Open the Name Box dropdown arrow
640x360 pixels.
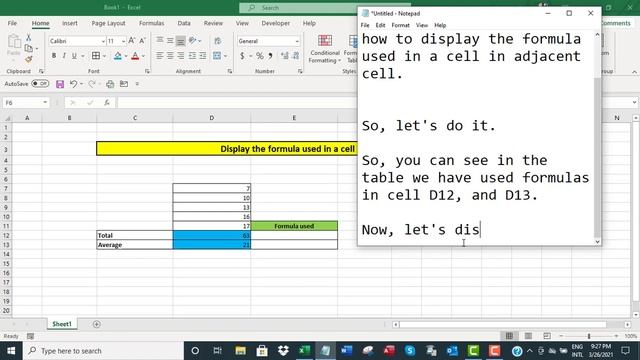tap(45, 102)
